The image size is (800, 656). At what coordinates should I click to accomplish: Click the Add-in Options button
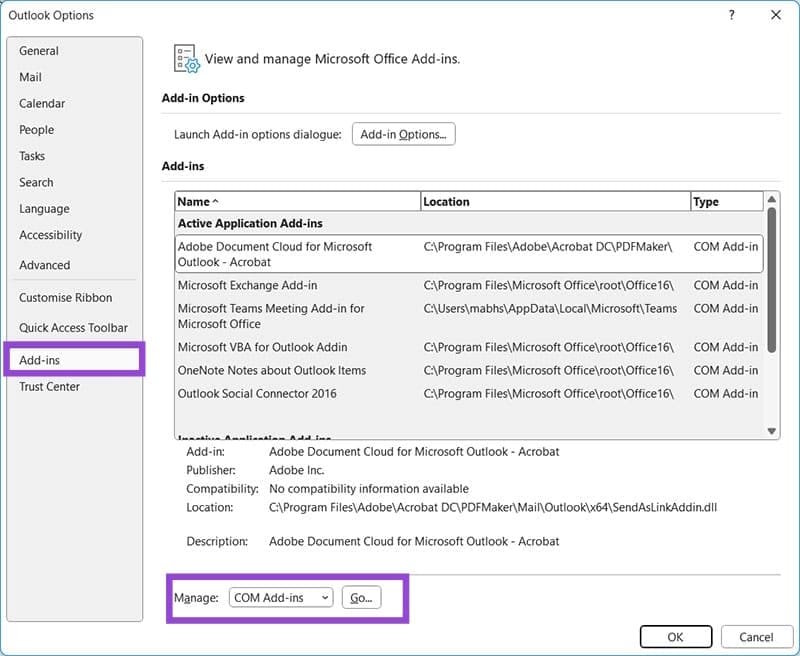coord(402,133)
